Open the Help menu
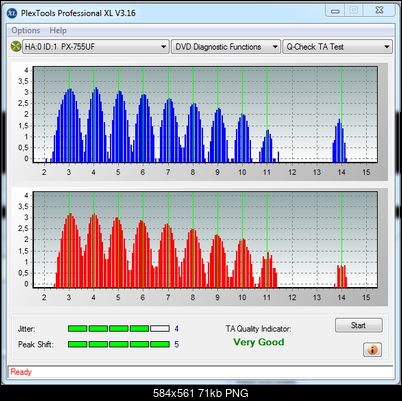402x401 pixels. [58, 30]
